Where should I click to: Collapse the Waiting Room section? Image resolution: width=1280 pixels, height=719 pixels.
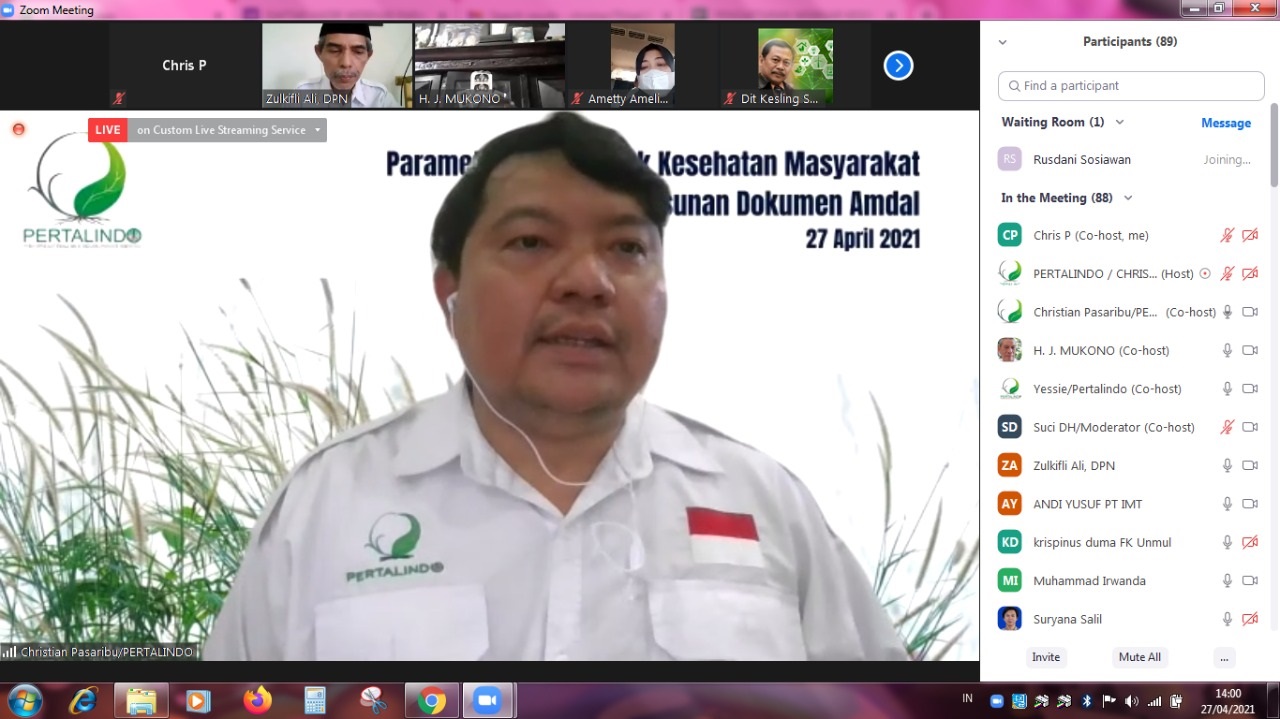tap(1119, 122)
